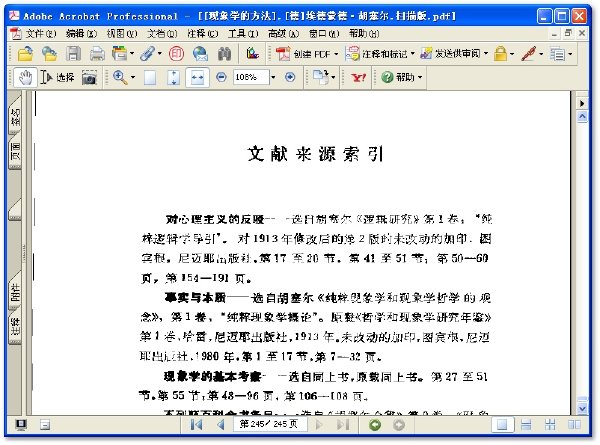
Task: Open the 视图 (View) menu
Action: (x=122, y=34)
